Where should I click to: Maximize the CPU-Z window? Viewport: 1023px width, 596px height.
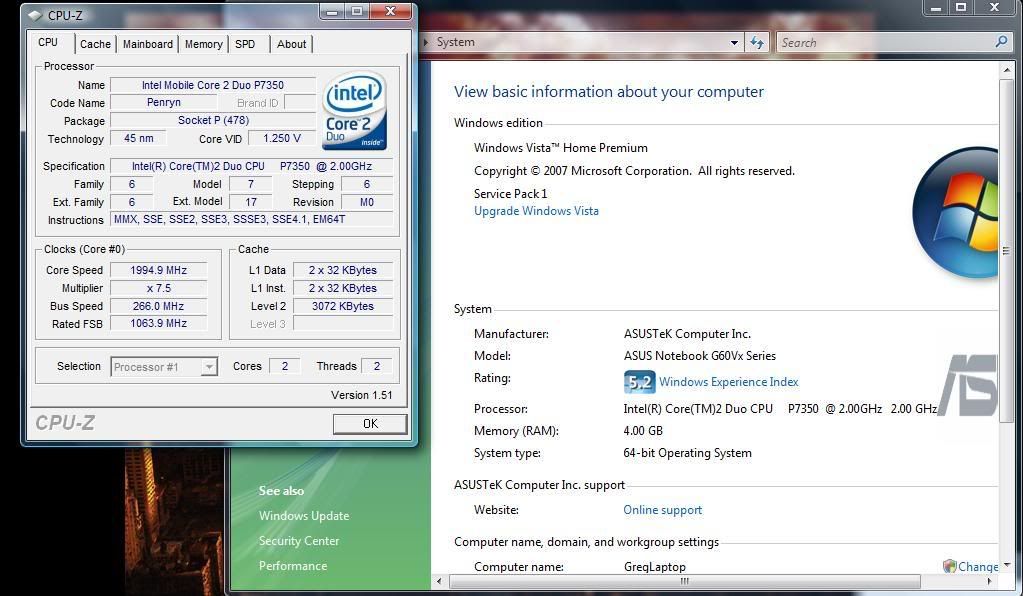(357, 11)
